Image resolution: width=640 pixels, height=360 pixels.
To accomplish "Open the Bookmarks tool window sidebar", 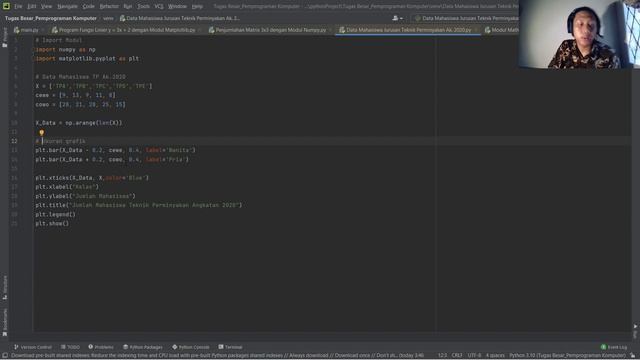I will tap(5, 322).
